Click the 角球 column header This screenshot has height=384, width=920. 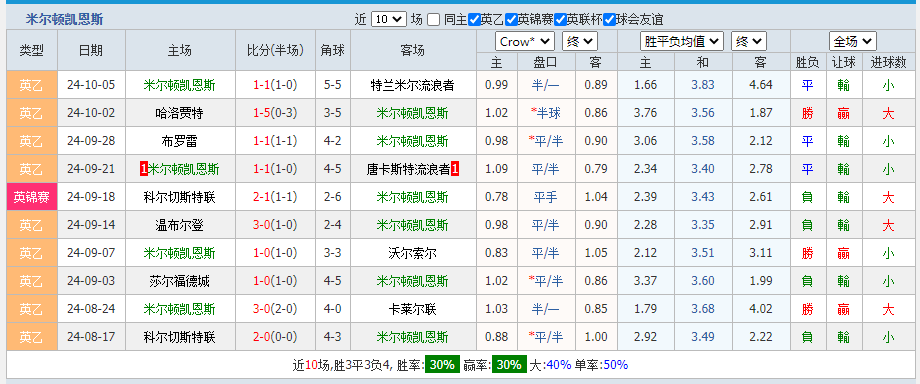(x=333, y=50)
